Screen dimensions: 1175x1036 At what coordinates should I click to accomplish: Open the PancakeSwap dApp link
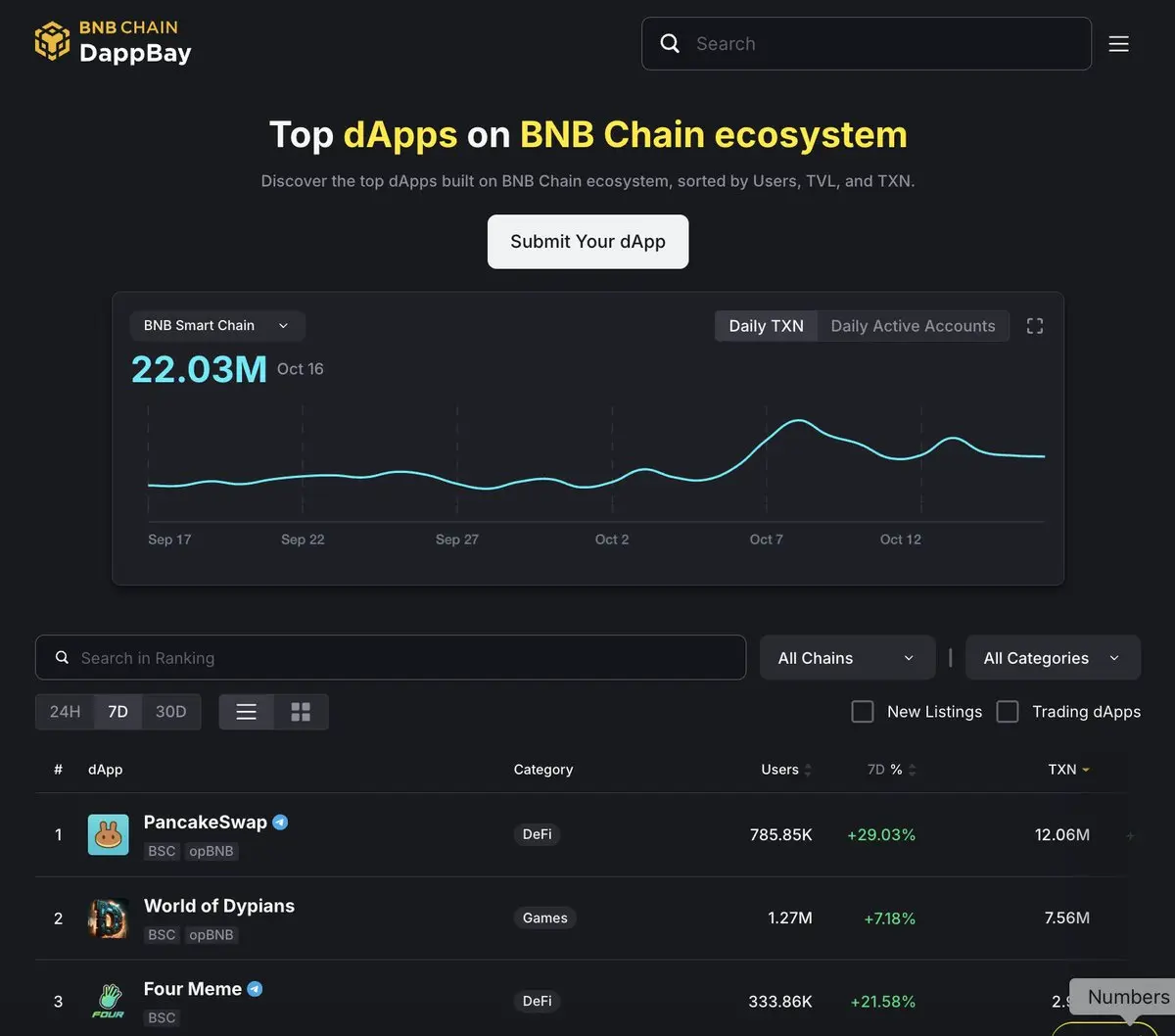206,823
